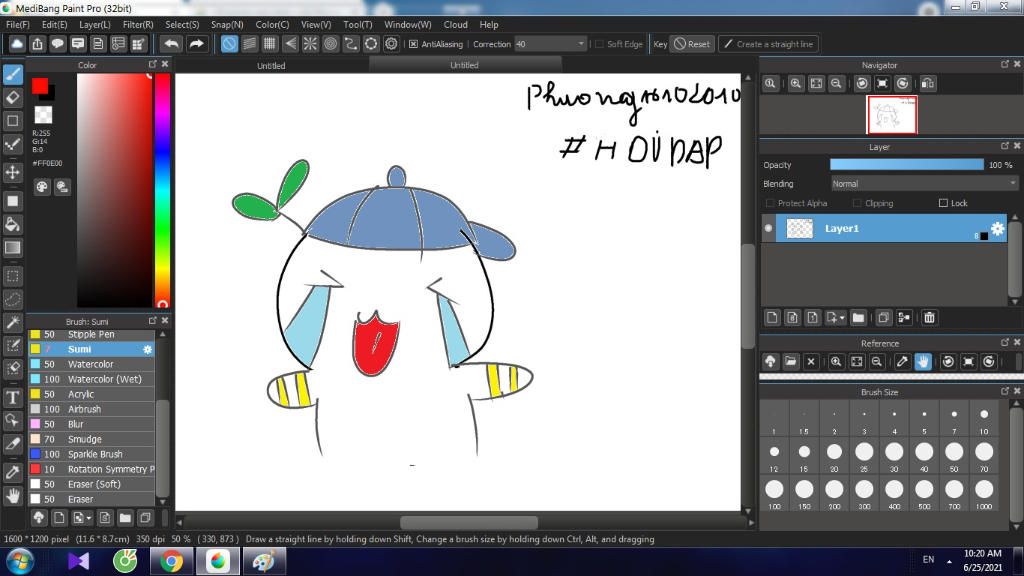Duplicate the current layer
This screenshot has height=576, width=1024.
coord(883,317)
